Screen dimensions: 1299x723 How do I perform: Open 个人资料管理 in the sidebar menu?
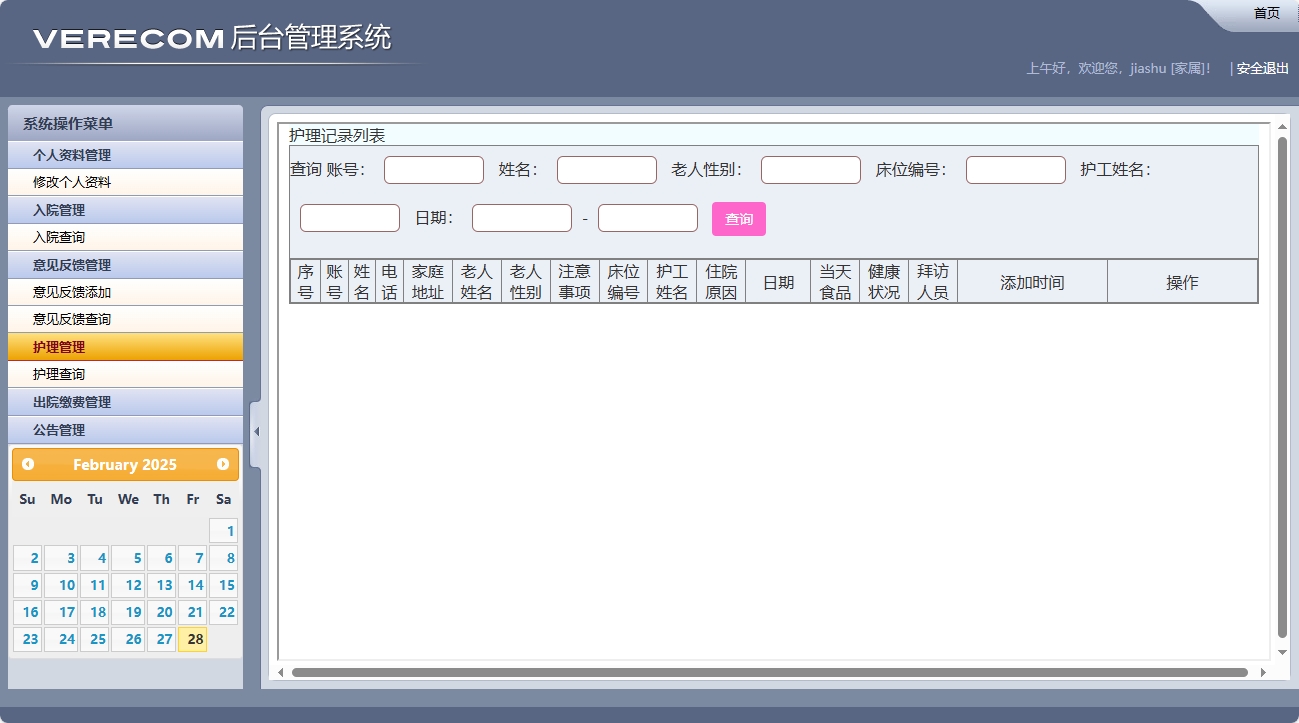(x=125, y=155)
